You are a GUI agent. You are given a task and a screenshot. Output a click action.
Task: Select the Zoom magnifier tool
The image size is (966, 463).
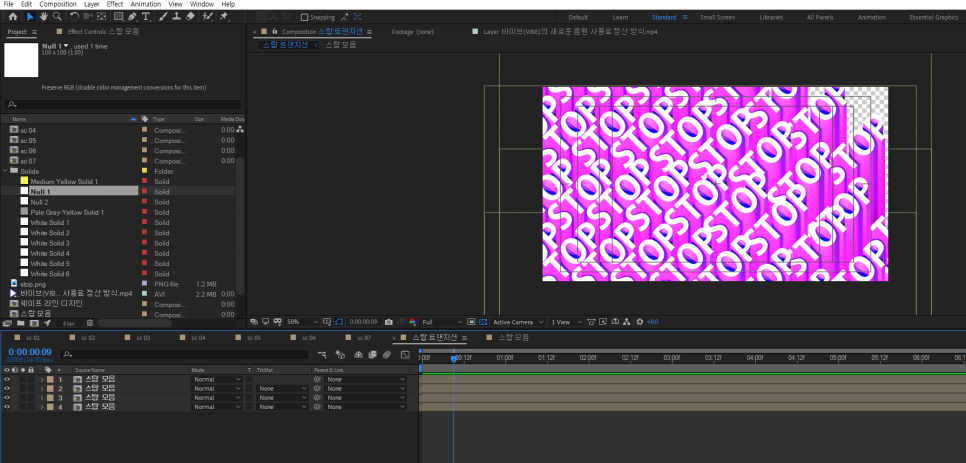pyautogui.click(x=57, y=17)
